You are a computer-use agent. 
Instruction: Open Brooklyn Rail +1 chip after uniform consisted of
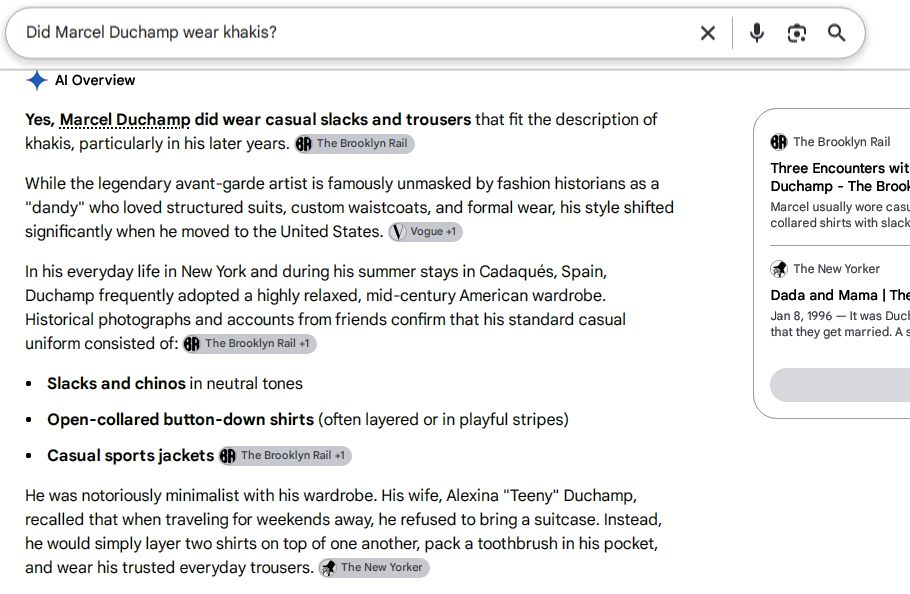point(250,343)
